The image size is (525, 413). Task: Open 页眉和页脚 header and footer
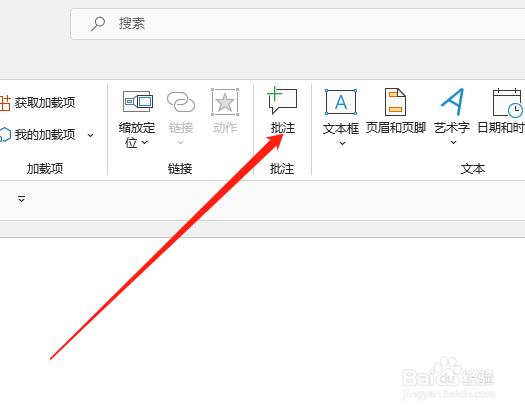coord(395,111)
